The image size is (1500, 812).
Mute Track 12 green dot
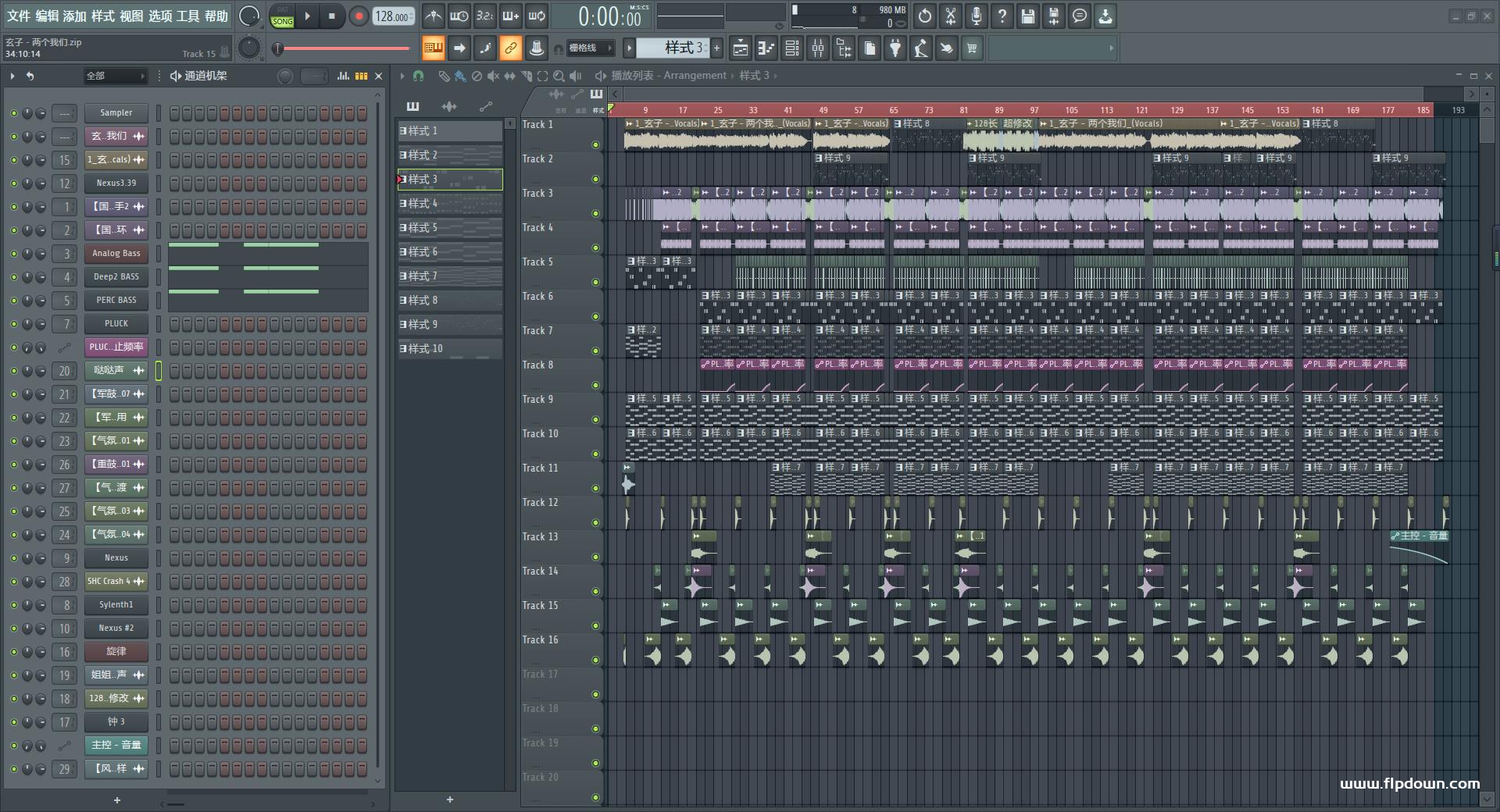(595, 522)
